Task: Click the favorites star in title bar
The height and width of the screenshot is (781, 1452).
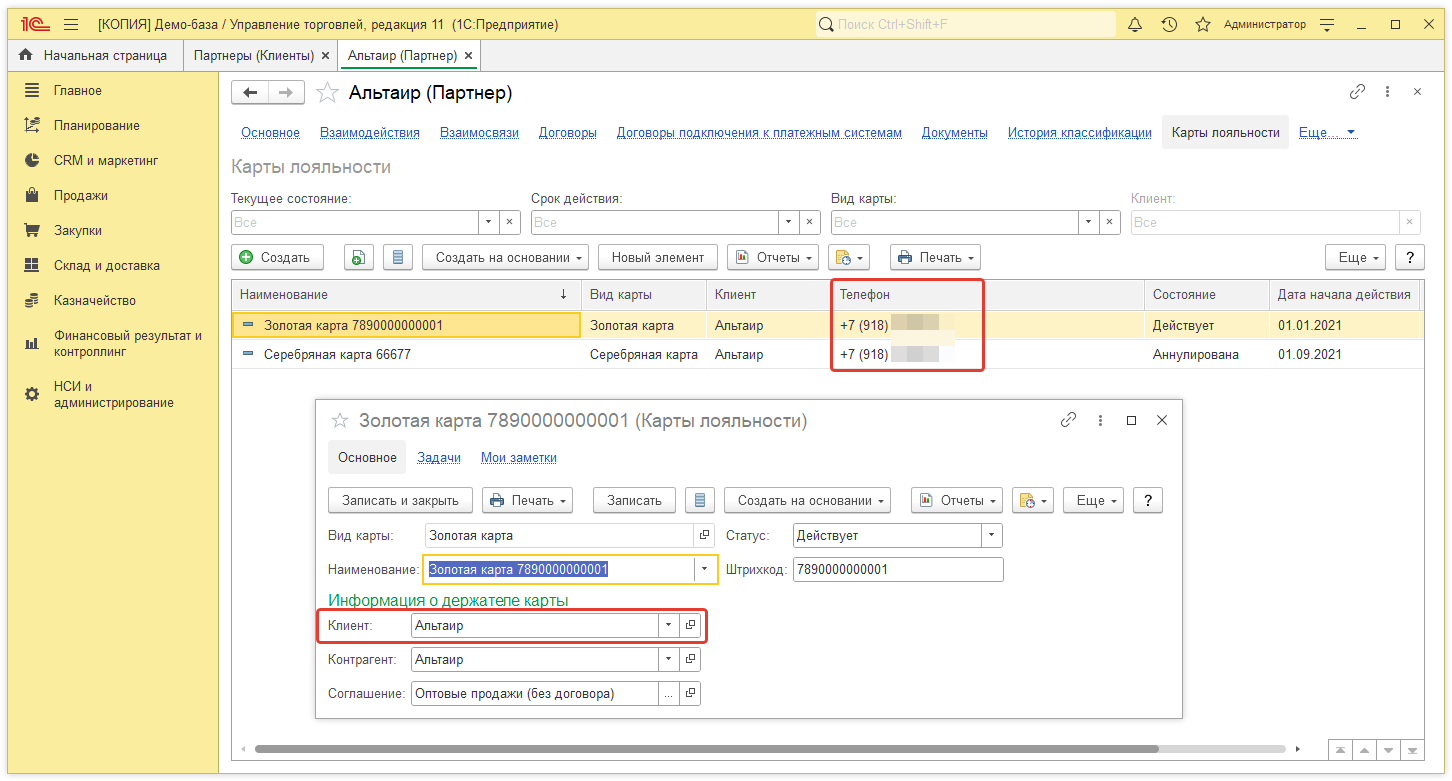Action: pos(1203,25)
